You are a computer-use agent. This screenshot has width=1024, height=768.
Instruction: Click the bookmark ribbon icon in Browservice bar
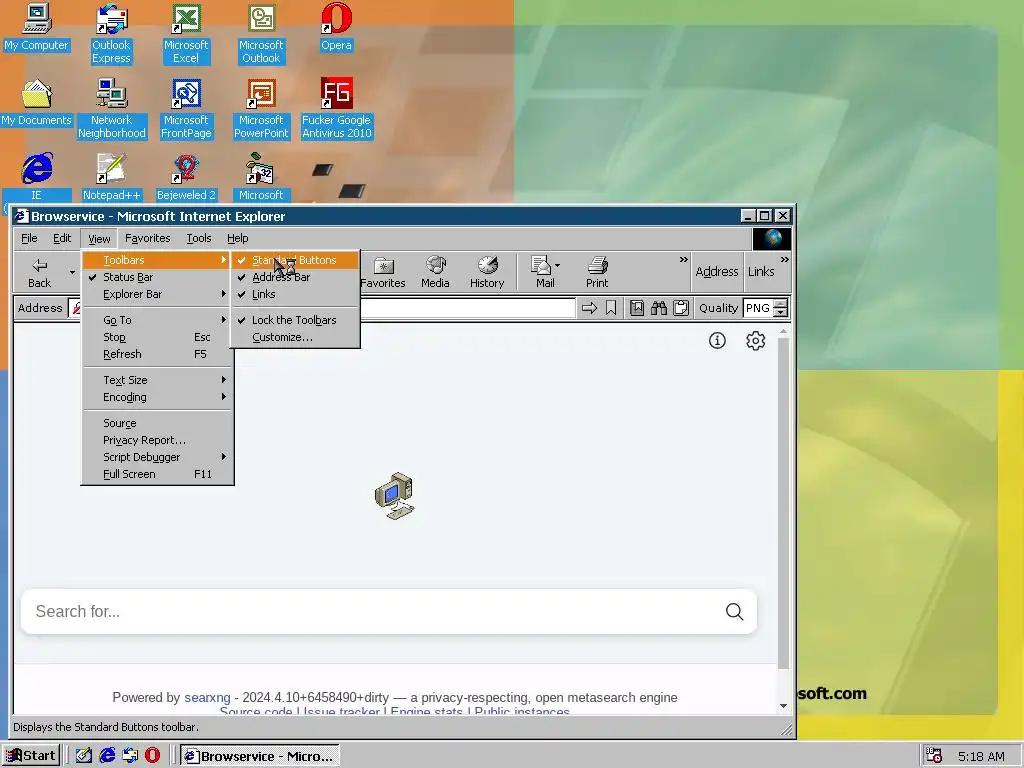(x=611, y=308)
